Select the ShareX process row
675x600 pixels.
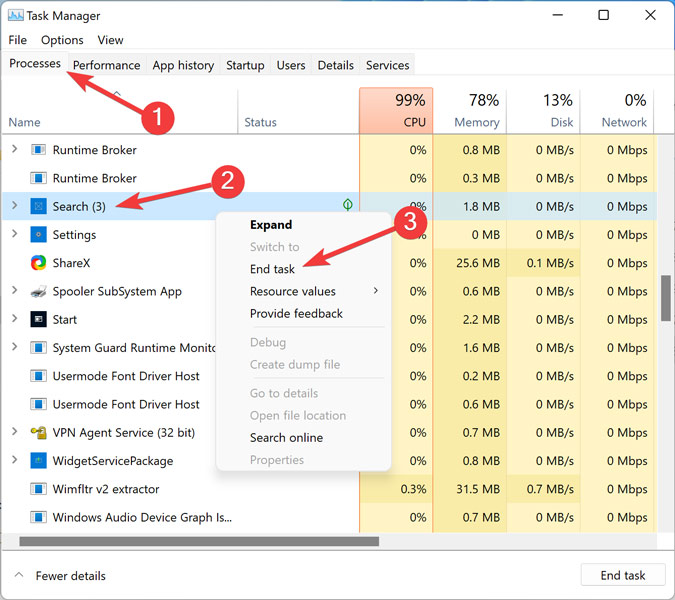pos(329,263)
